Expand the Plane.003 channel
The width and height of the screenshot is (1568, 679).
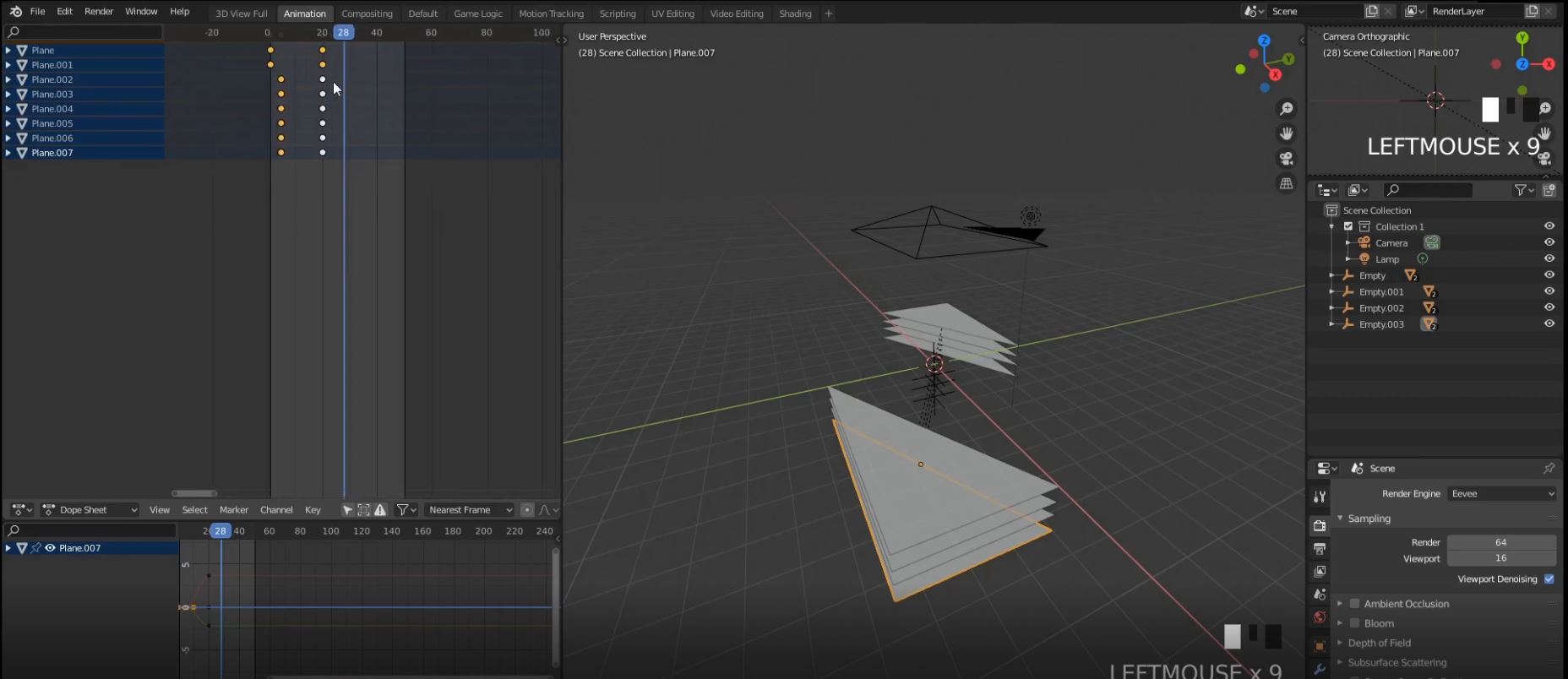(8, 95)
